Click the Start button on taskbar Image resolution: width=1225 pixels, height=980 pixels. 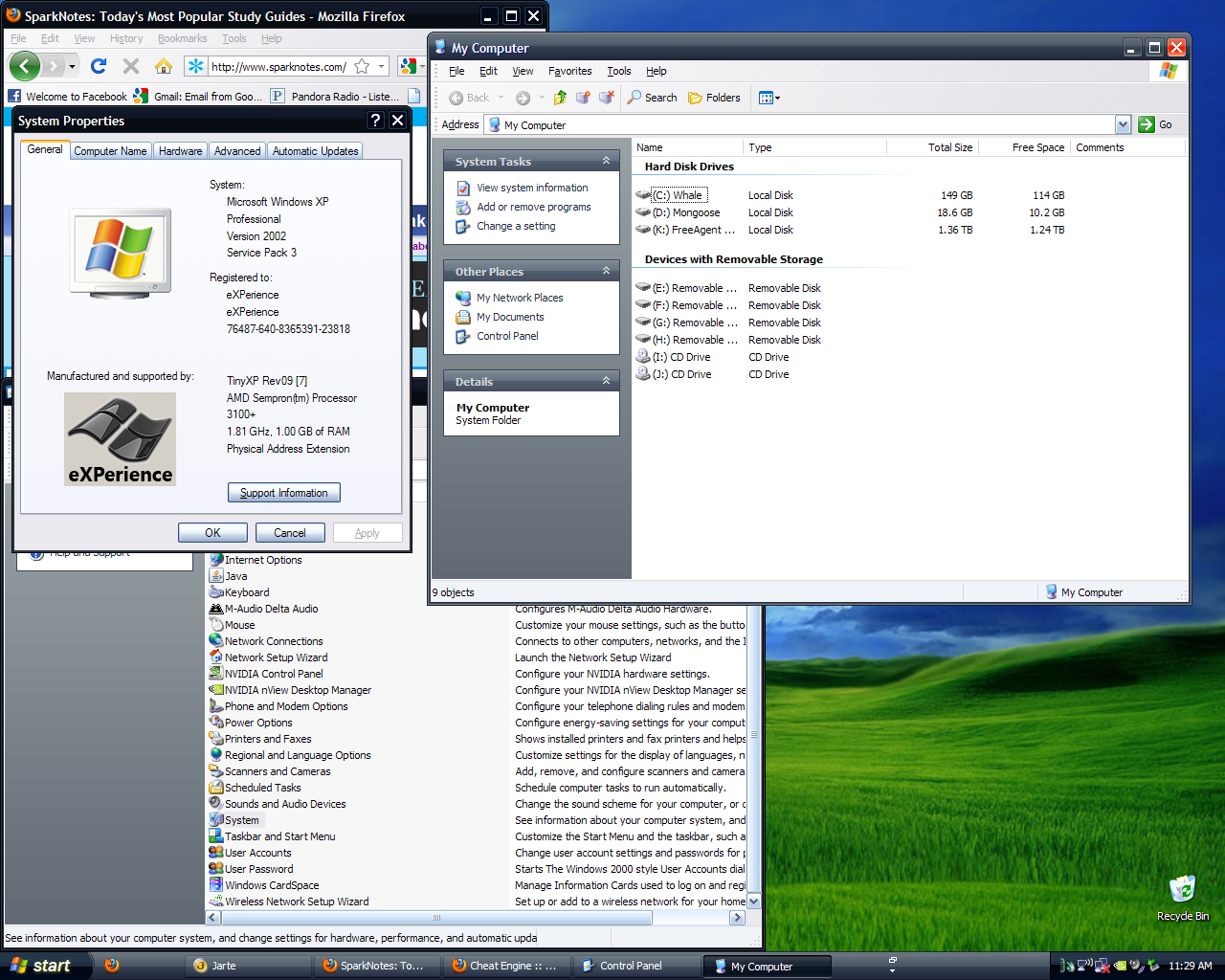41,966
